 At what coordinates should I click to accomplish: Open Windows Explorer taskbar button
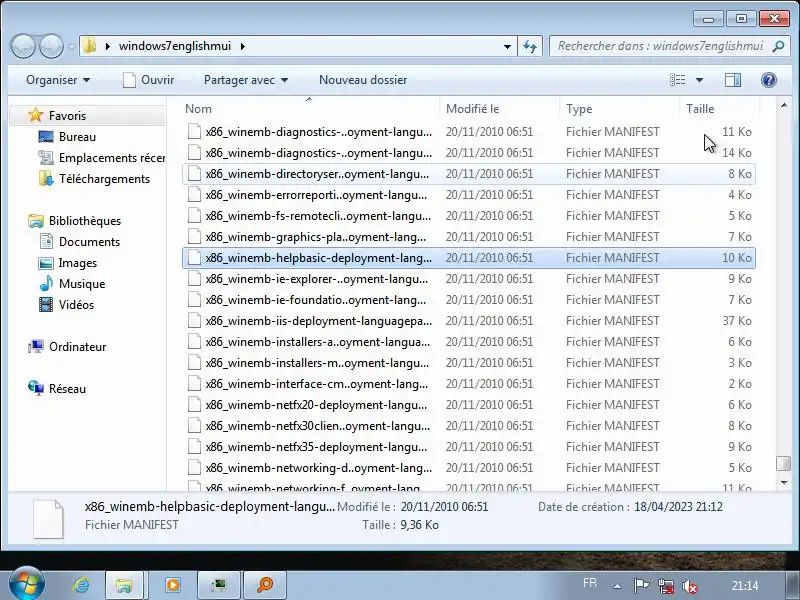124,585
